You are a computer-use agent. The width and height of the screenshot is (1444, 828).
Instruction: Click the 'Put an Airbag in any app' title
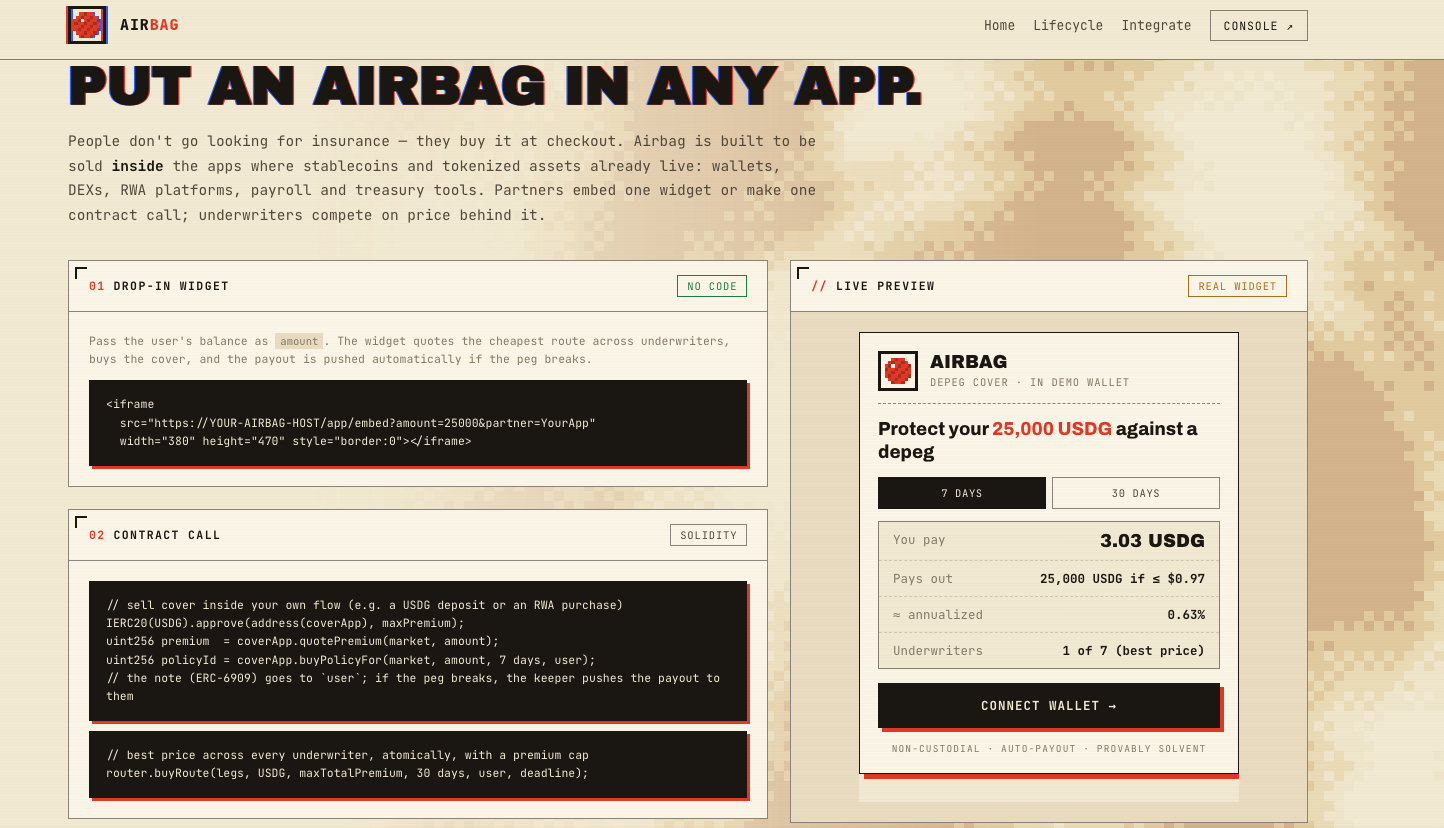coord(495,86)
